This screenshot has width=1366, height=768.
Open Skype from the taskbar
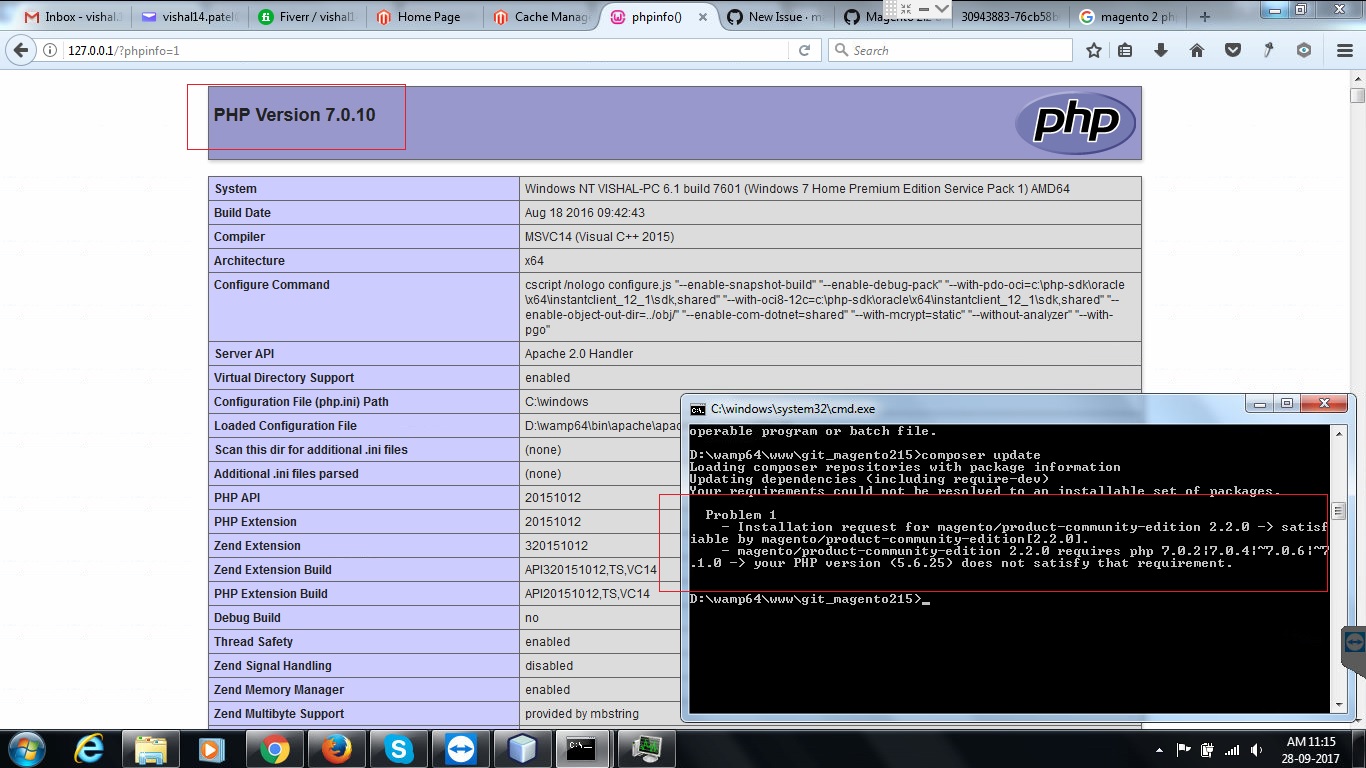[397, 749]
